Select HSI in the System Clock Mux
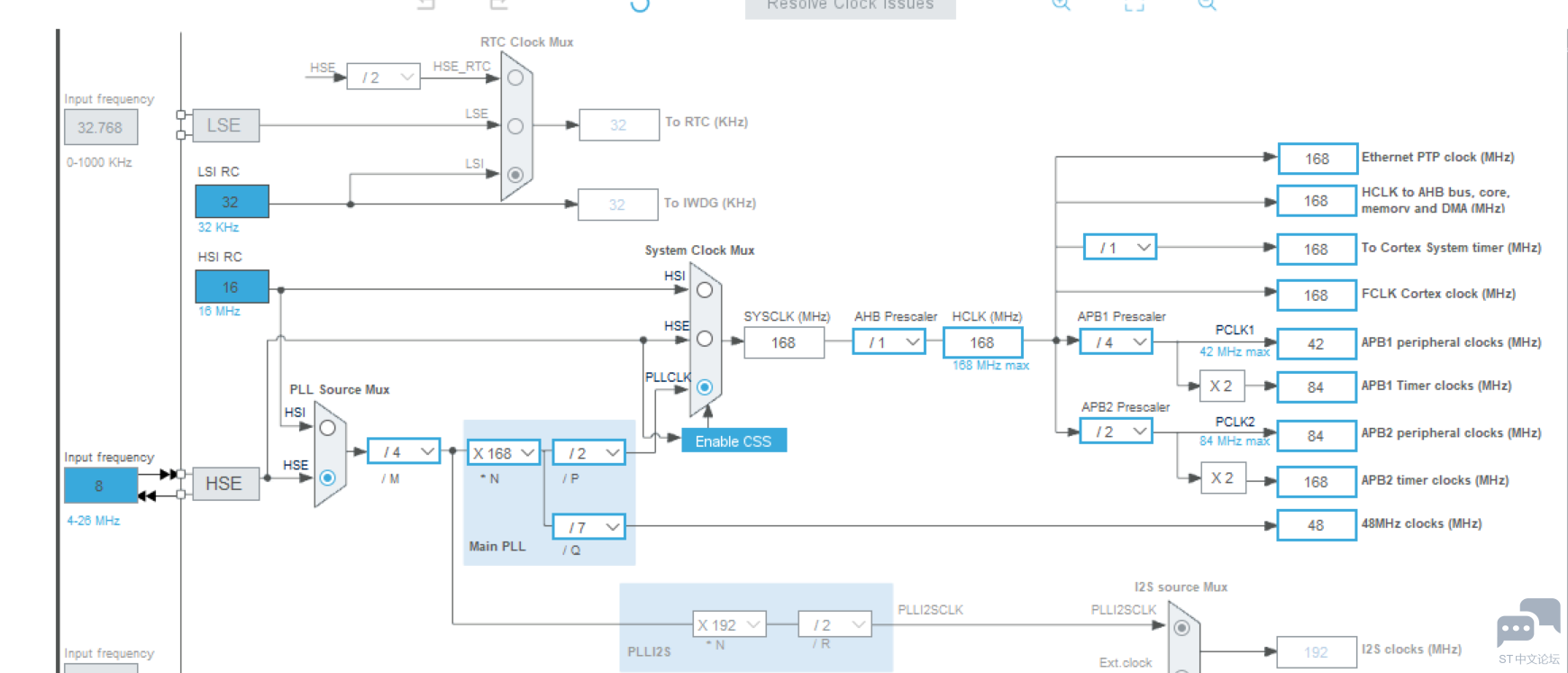The image size is (1568, 673). pos(705,290)
